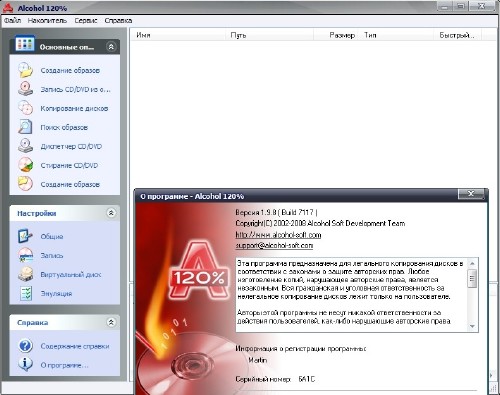Open Копирование дисков link
Viewport: 500px width, 395px height.
point(74,108)
